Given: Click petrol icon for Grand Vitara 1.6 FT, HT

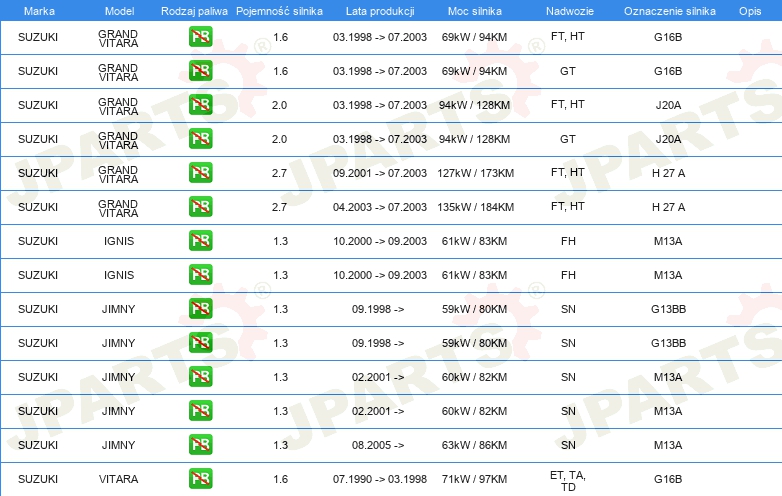Looking at the screenshot, I should click(x=200, y=37).
